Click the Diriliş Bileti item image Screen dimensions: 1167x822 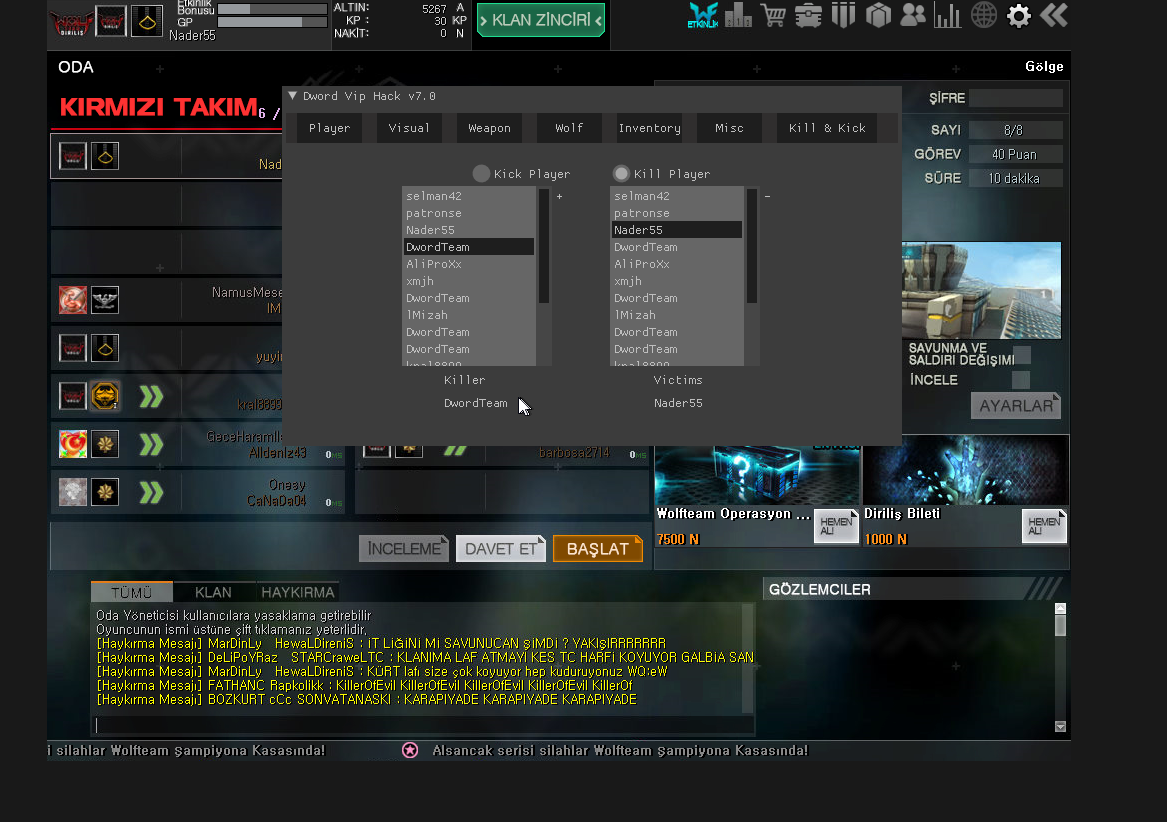965,471
